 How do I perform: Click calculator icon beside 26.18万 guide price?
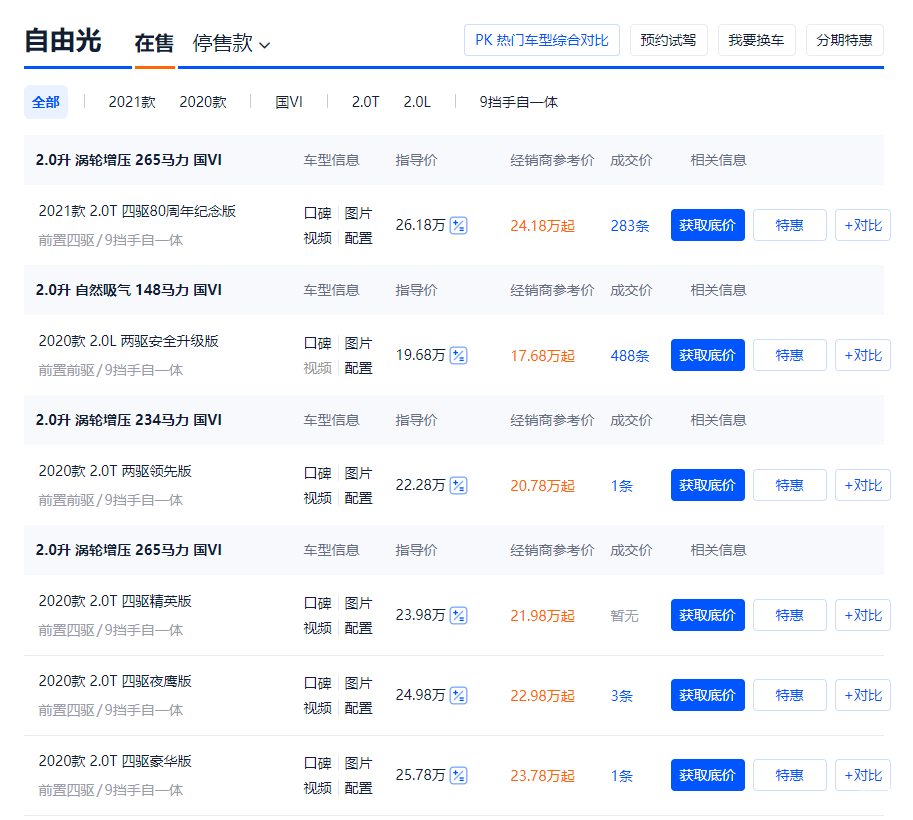pyautogui.click(x=458, y=226)
